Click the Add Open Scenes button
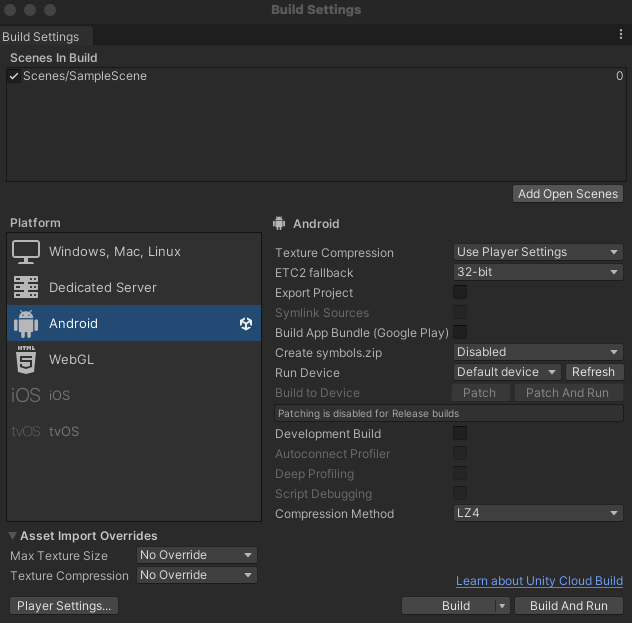The width and height of the screenshot is (632, 623). click(x=568, y=194)
